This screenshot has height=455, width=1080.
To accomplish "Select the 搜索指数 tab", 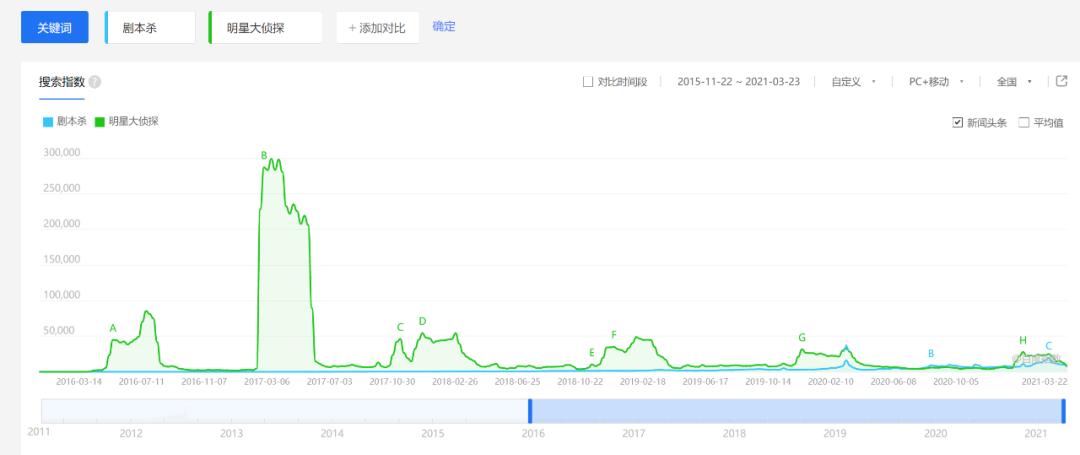I will 61,82.
